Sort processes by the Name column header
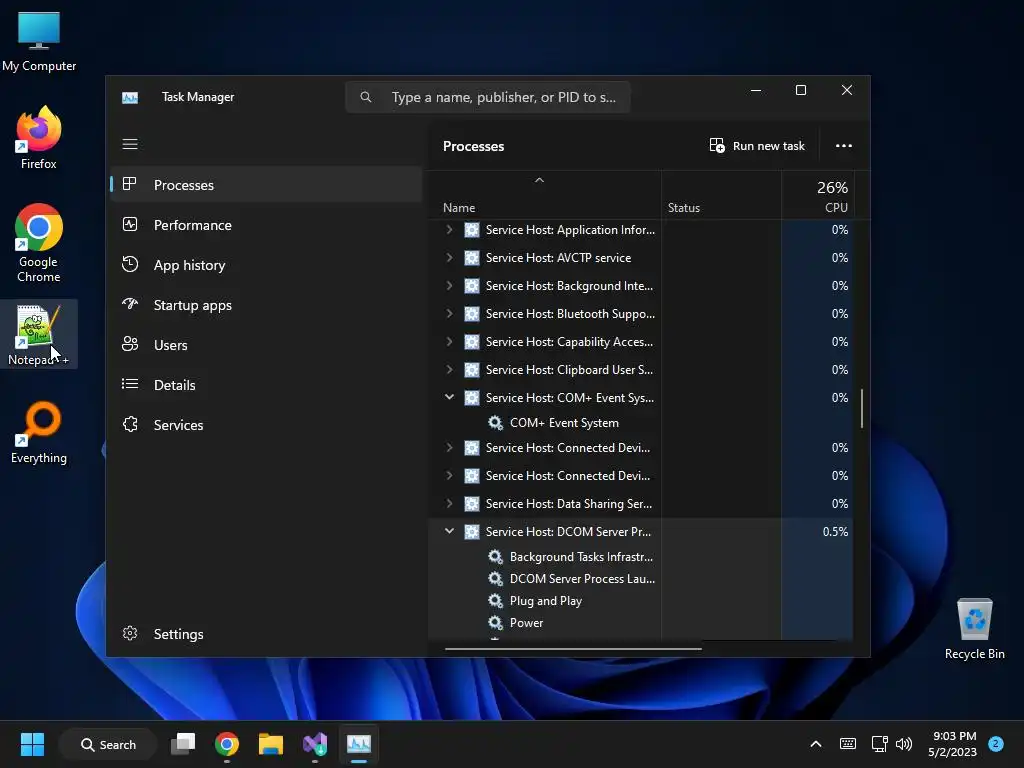The image size is (1024, 768). click(545, 195)
